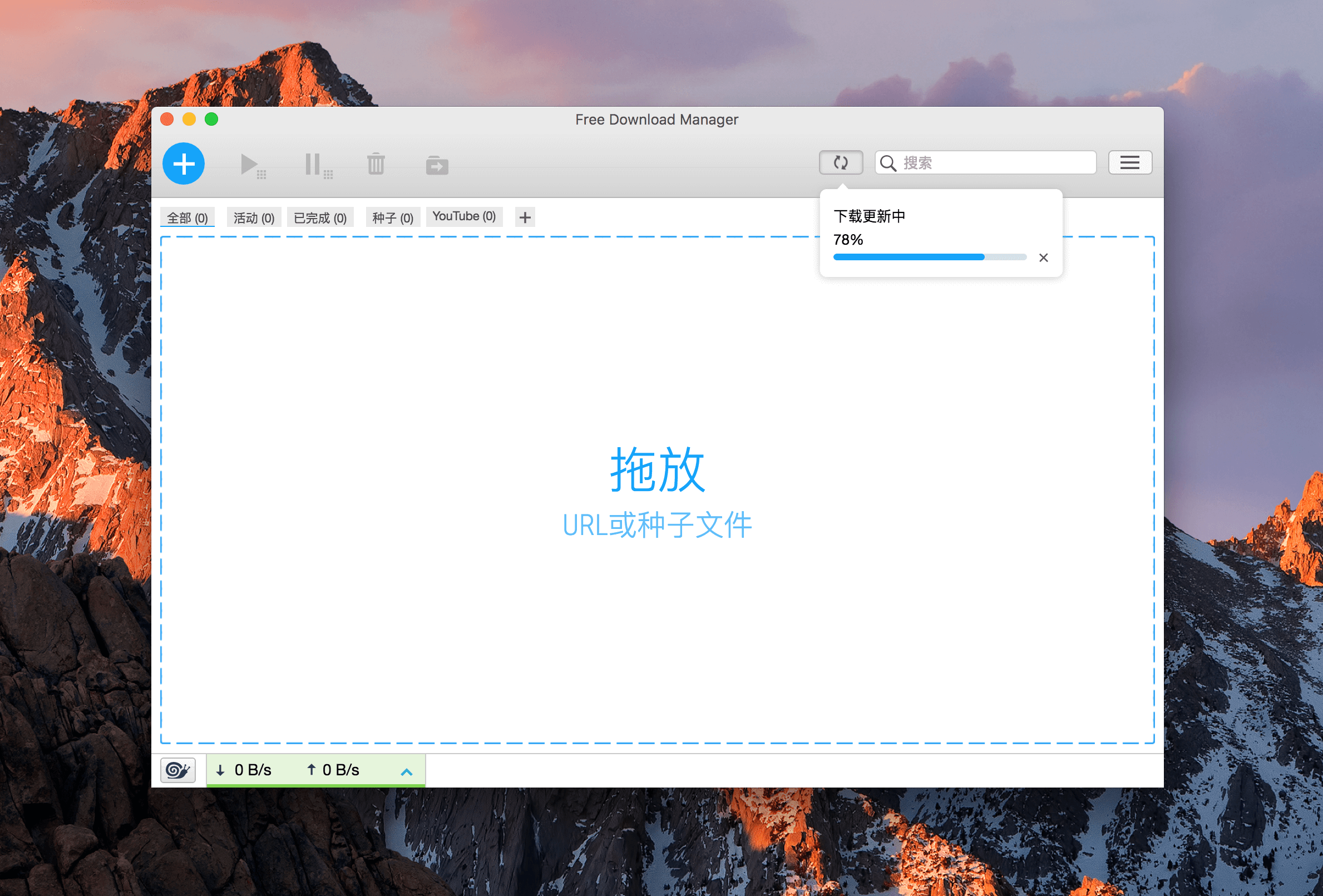Expand the speed panel with the chevron

pos(407,772)
